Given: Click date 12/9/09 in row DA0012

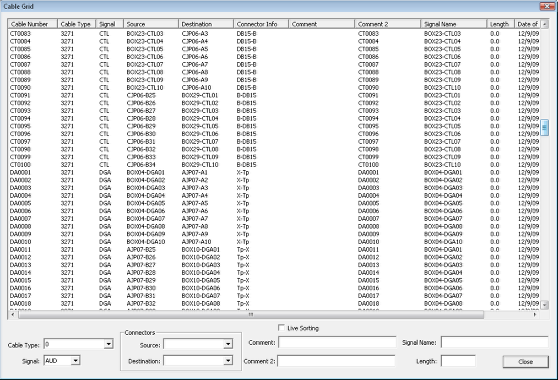Looking at the screenshot, I should [528, 257].
